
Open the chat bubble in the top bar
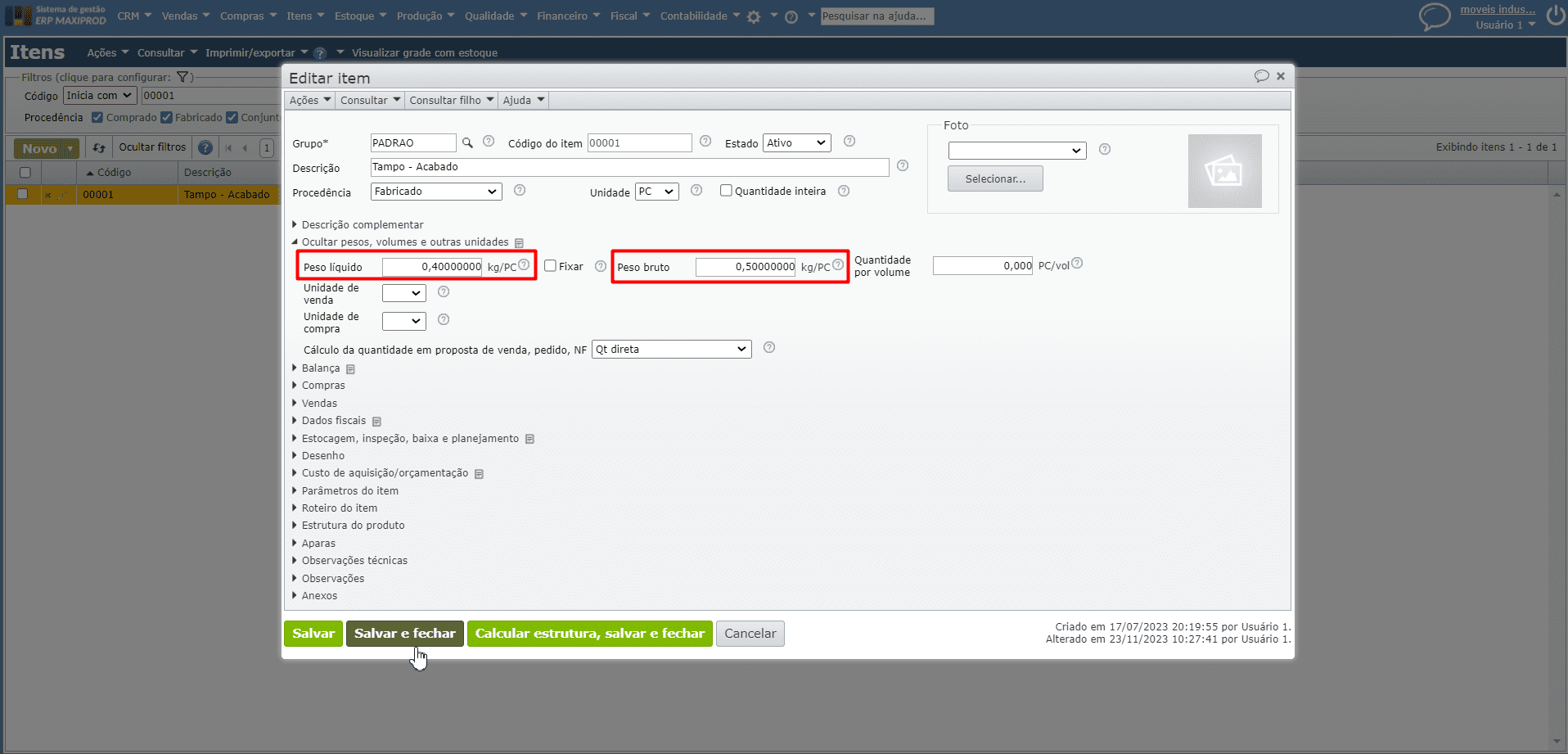[1435, 16]
